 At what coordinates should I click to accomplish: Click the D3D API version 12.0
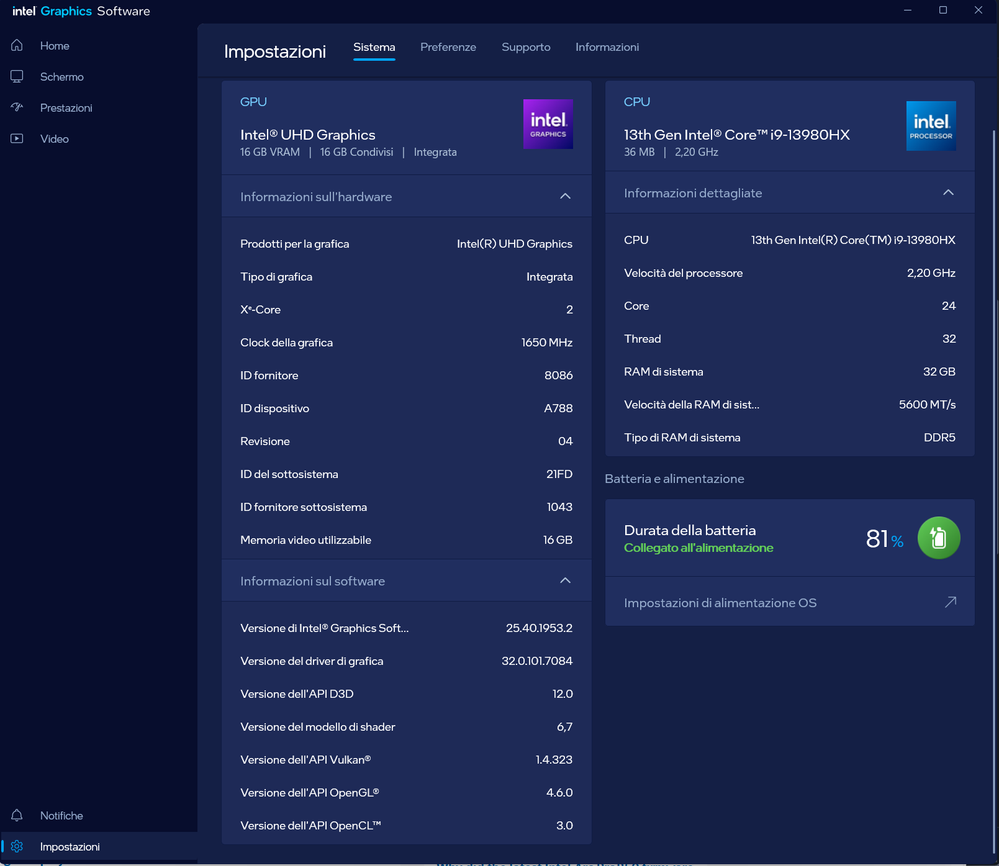tap(562, 694)
